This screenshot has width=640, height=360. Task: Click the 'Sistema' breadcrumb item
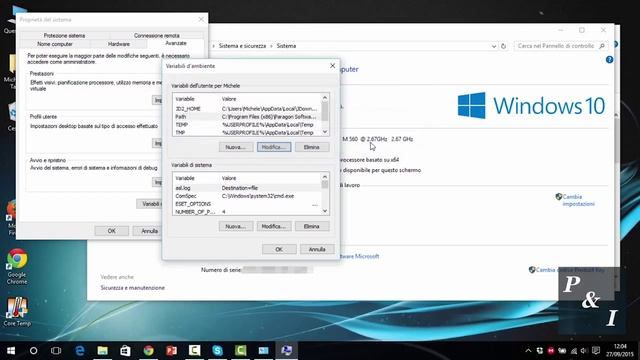(286, 46)
